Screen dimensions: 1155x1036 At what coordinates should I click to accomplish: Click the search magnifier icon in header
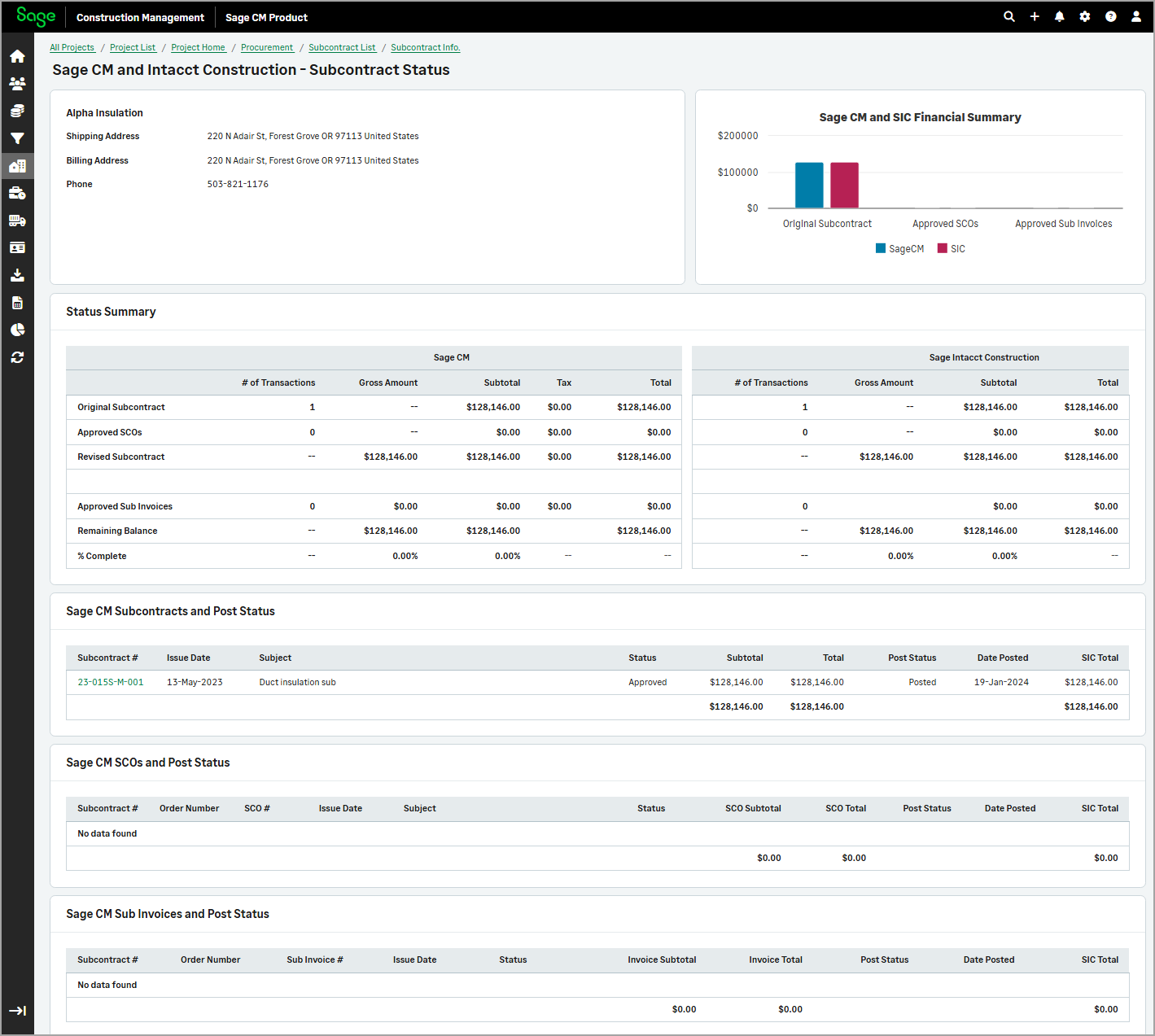pos(1009,16)
